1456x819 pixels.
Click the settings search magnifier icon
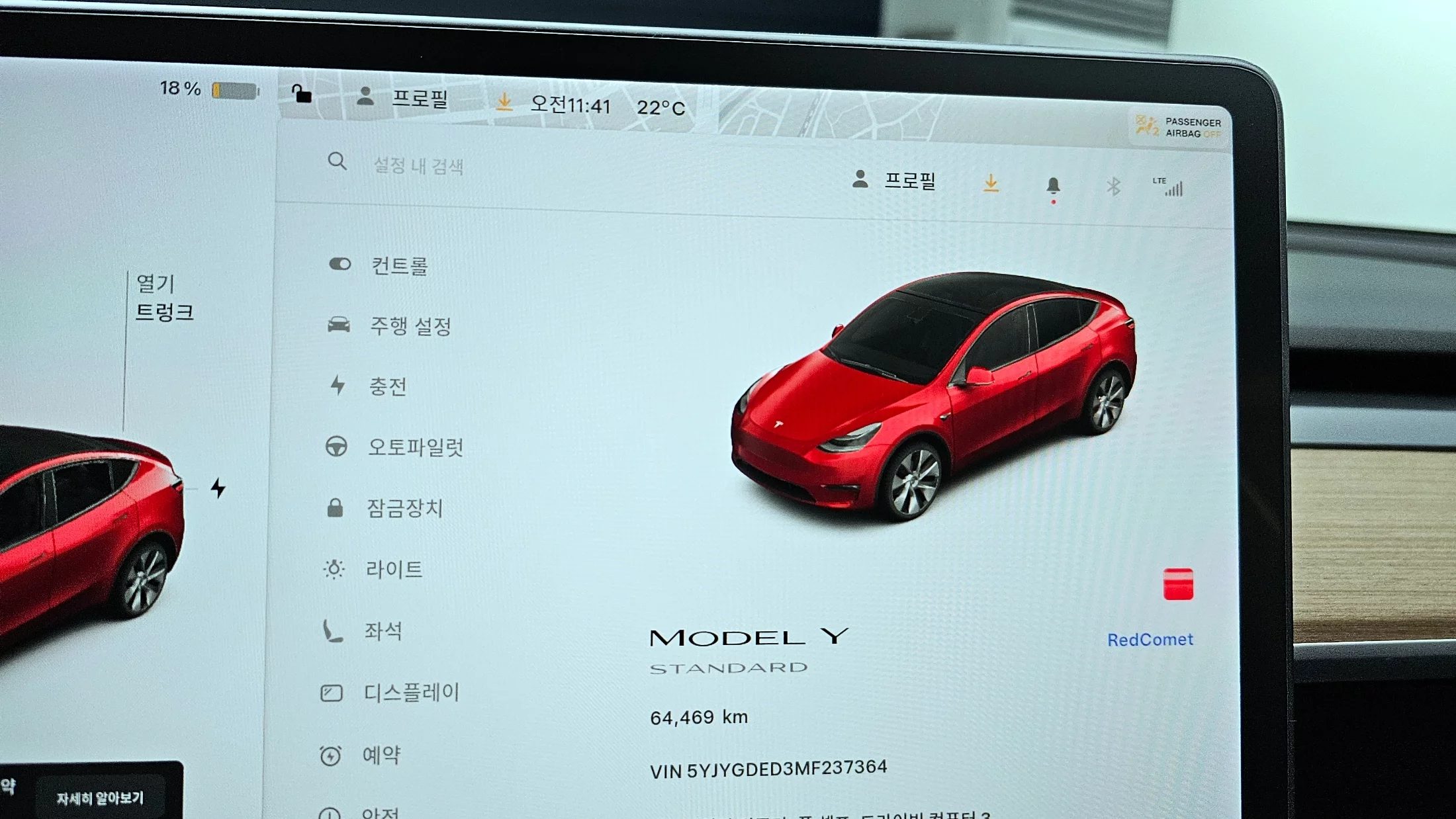(x=337, y=161)
